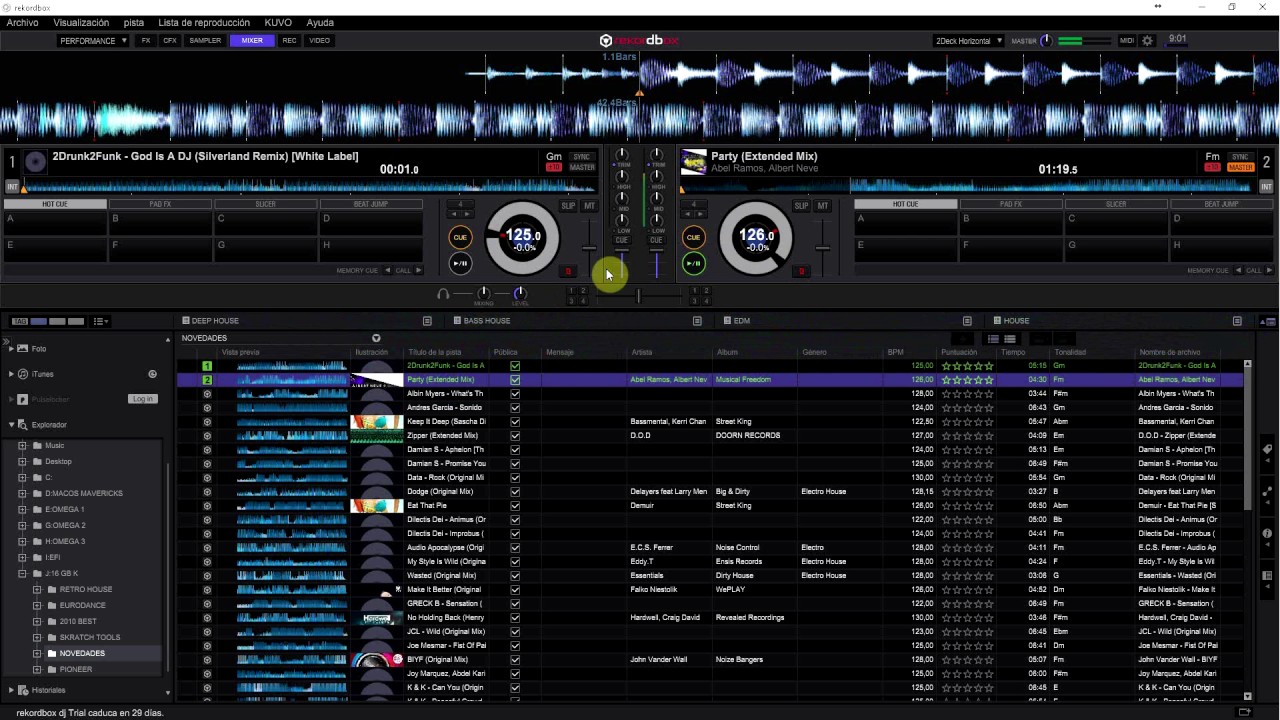Open settings gear icon at top right

point(1147,41)
